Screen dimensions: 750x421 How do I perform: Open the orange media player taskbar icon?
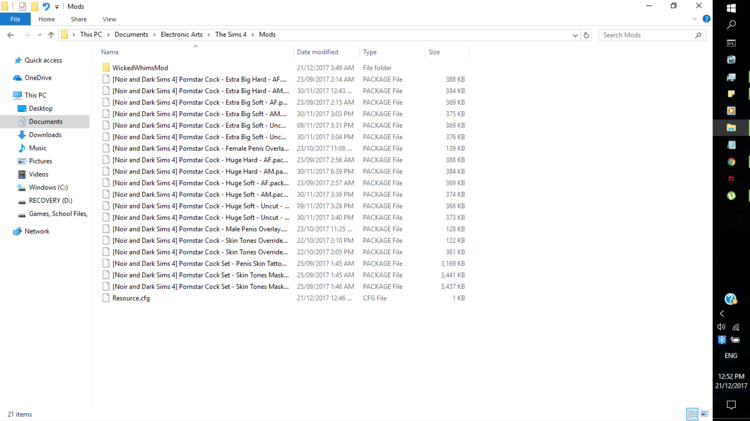pos(731,111)
